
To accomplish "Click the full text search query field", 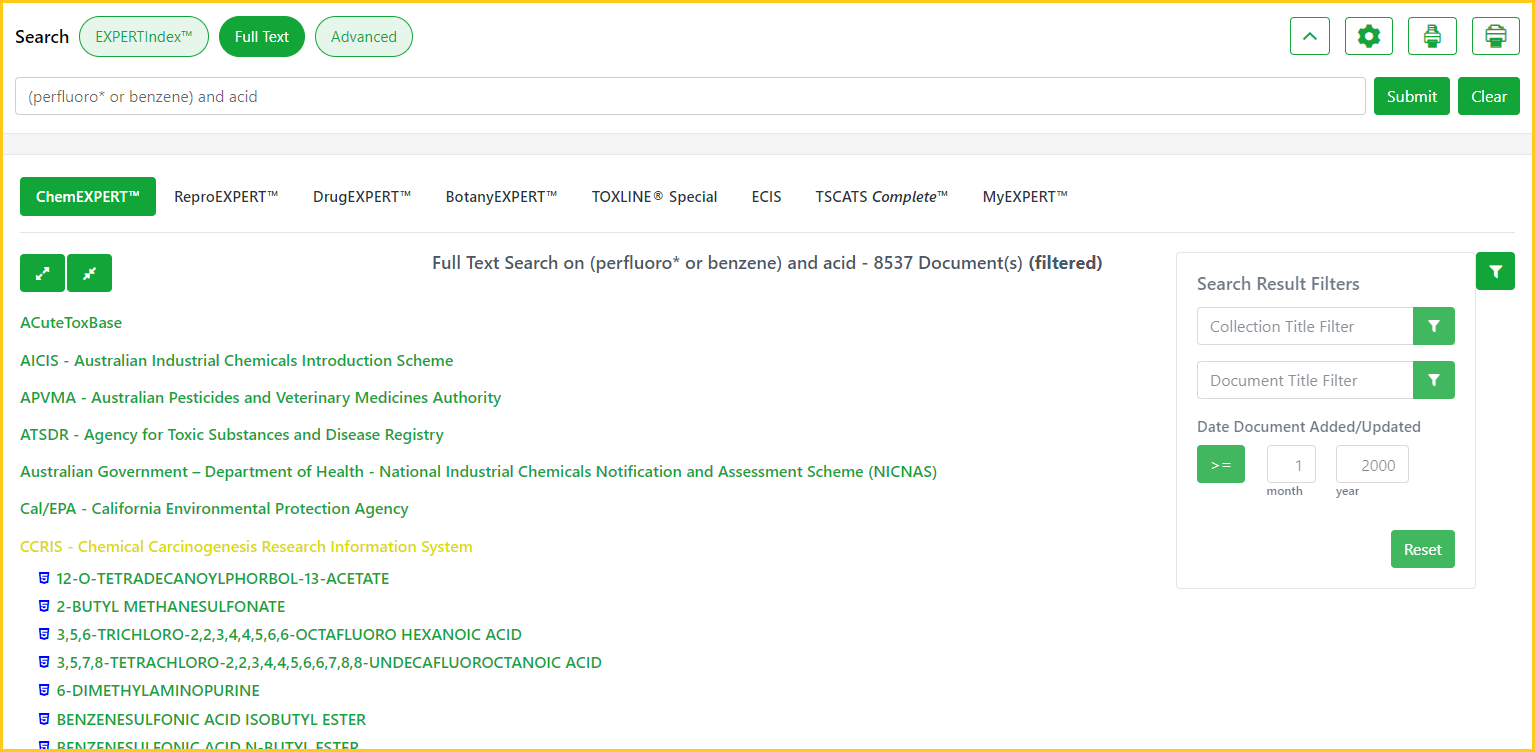I will click(x=690, y=97).
